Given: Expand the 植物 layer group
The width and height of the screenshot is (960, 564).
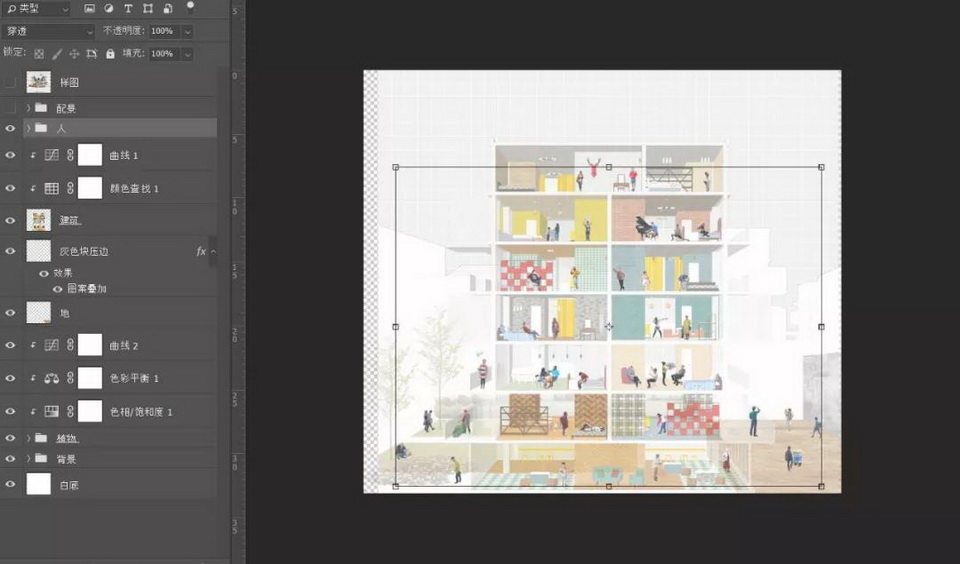Looking at the screenshot, I should 28,438.
